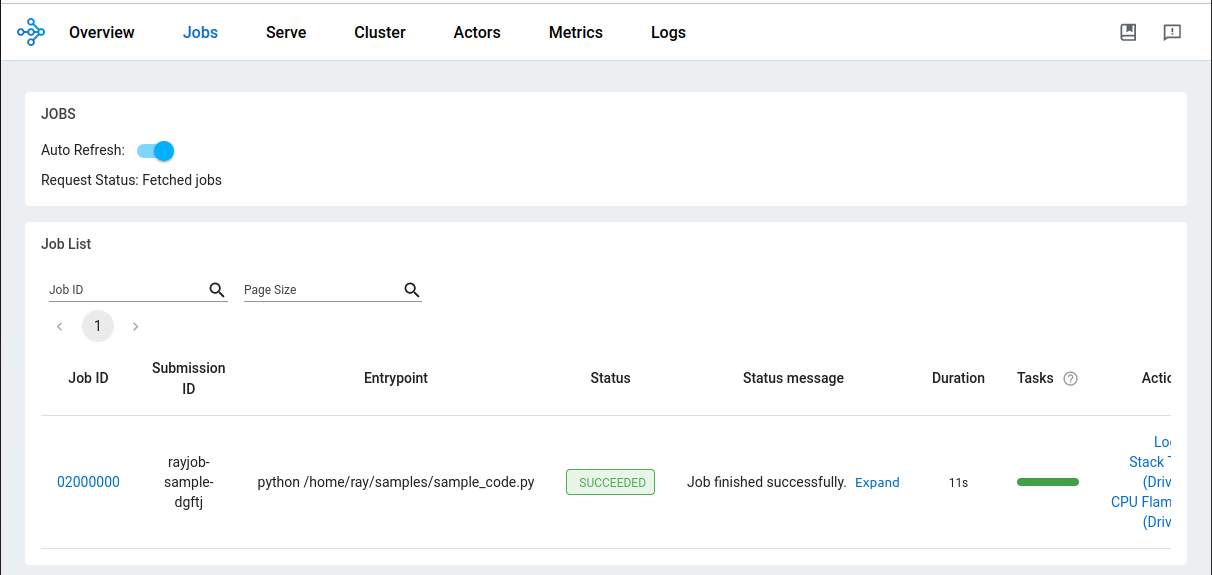Open job 02000000 details link
The height and width of the screenshot is (575, 1212).
pyautogui.click(x=88, y=482)
